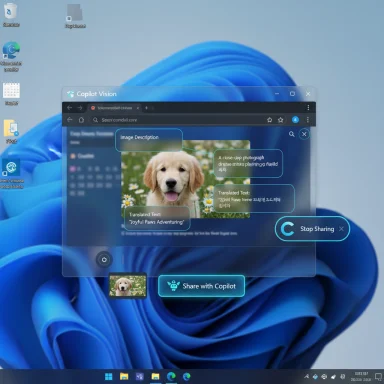The height and width of the screenshot is (384, 384).
Task: Close the overlay with circled X
Action: [304, 134]
